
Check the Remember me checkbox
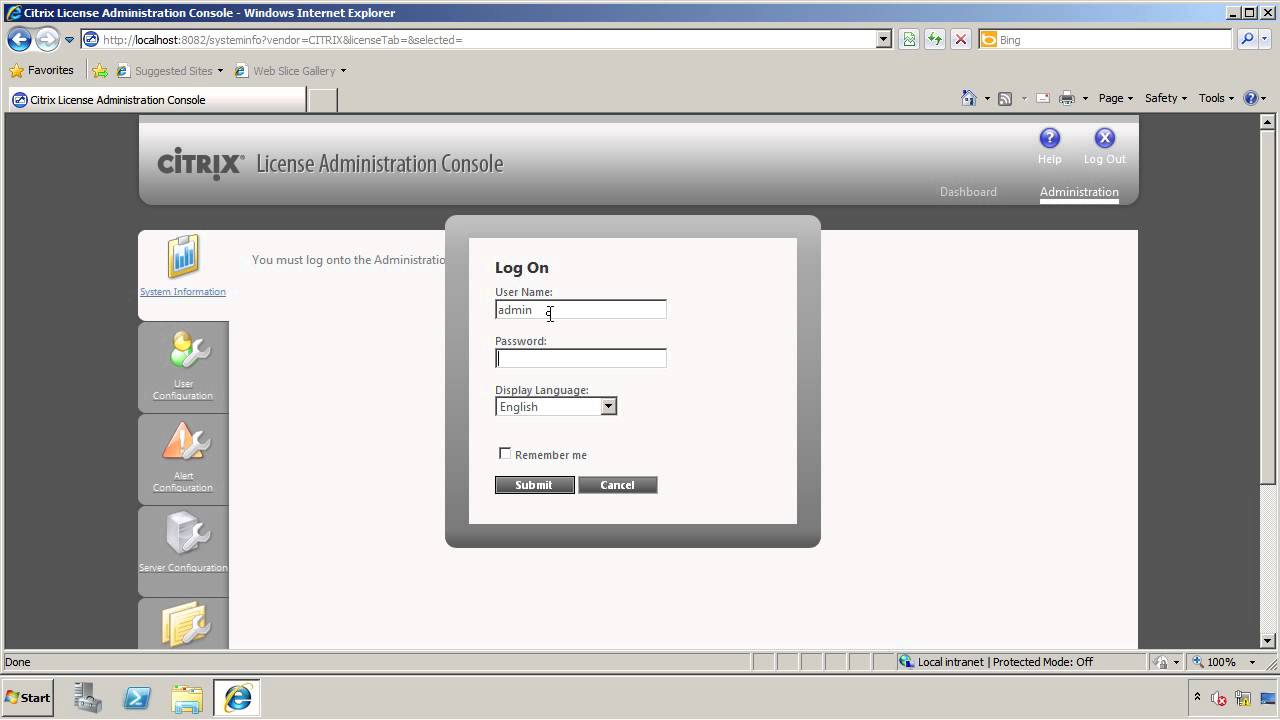click(x=505, y=454)
